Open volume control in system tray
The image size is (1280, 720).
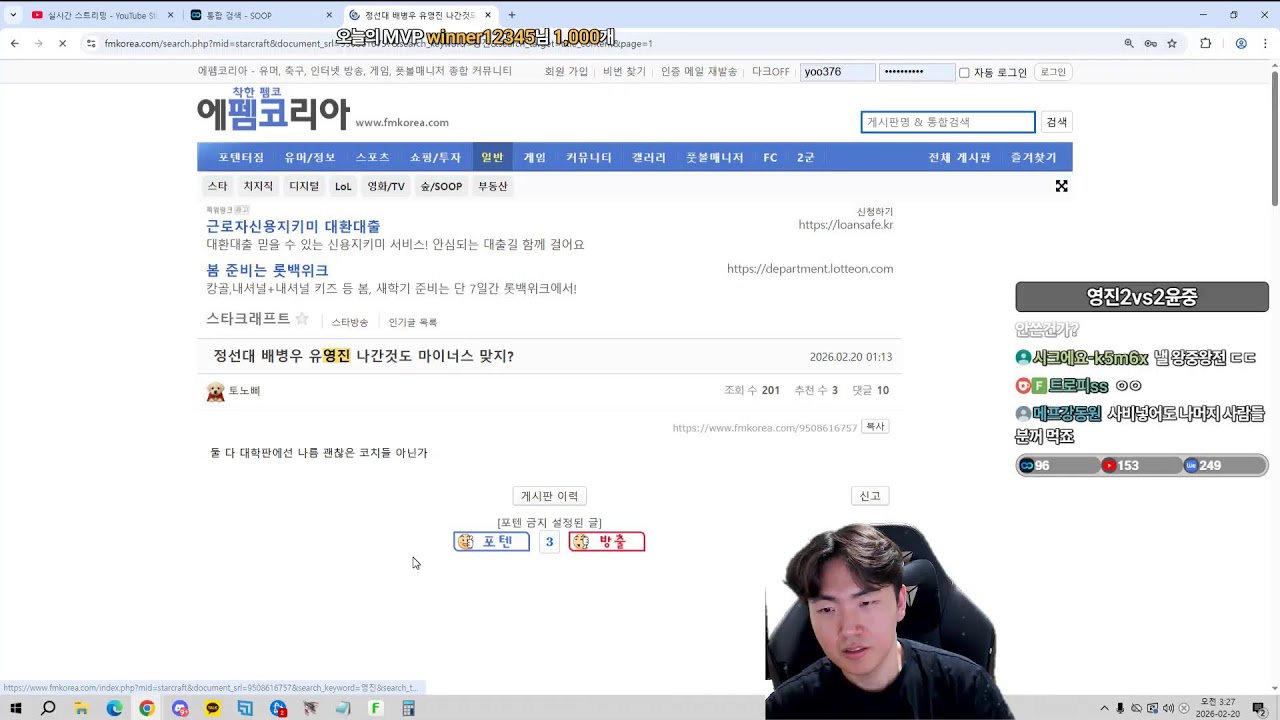tap(1168, 708)
